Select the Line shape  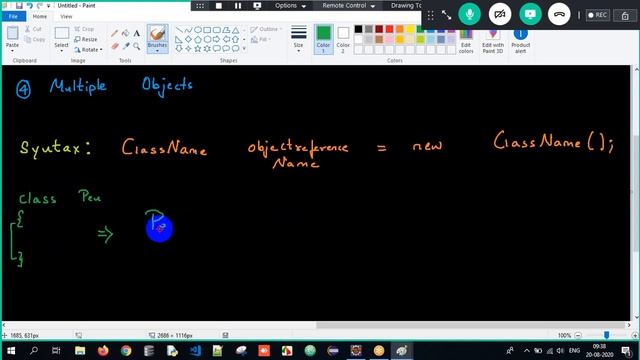[x=179, y=30]
